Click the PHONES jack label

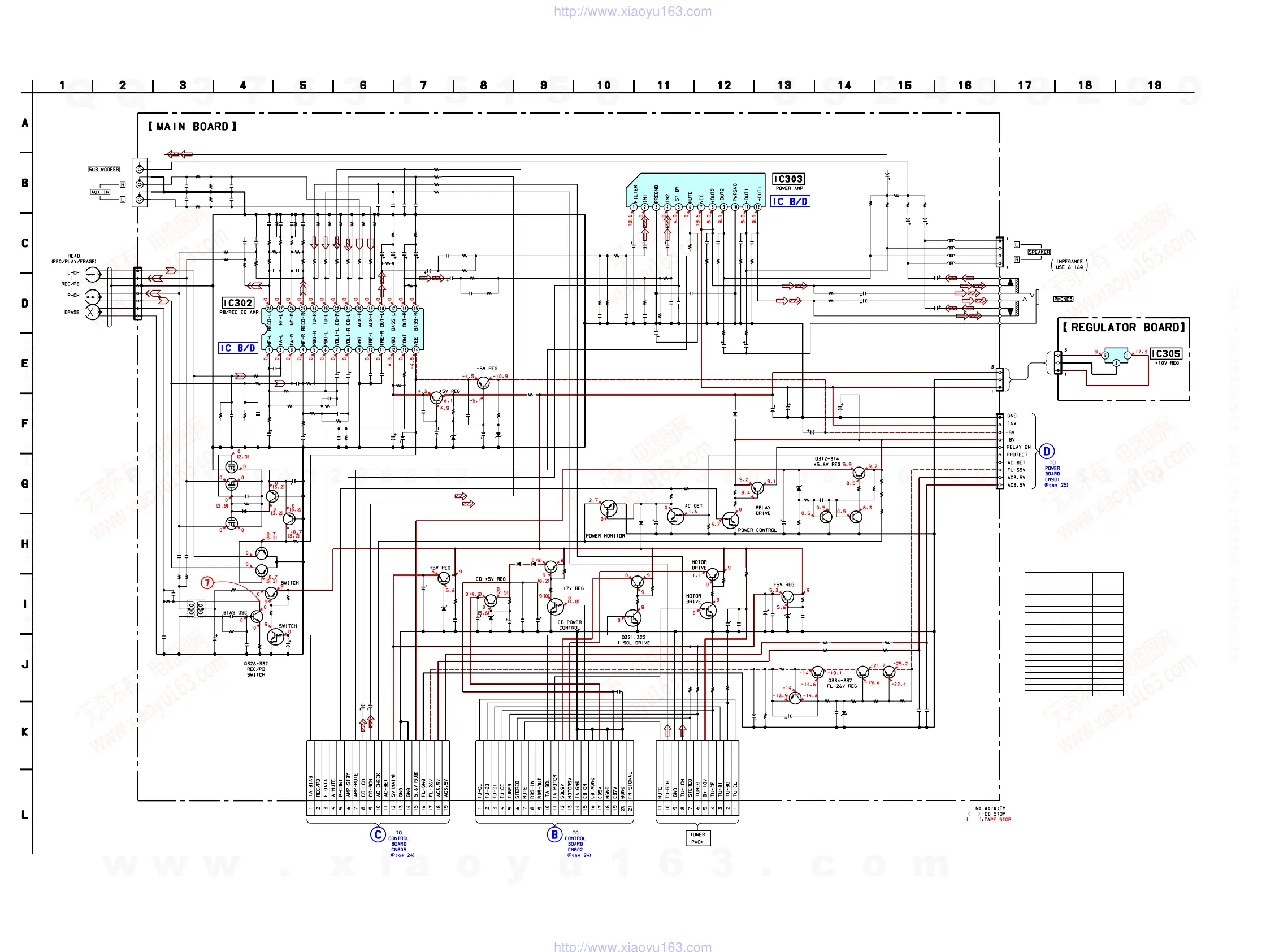tap(1063, 299)
